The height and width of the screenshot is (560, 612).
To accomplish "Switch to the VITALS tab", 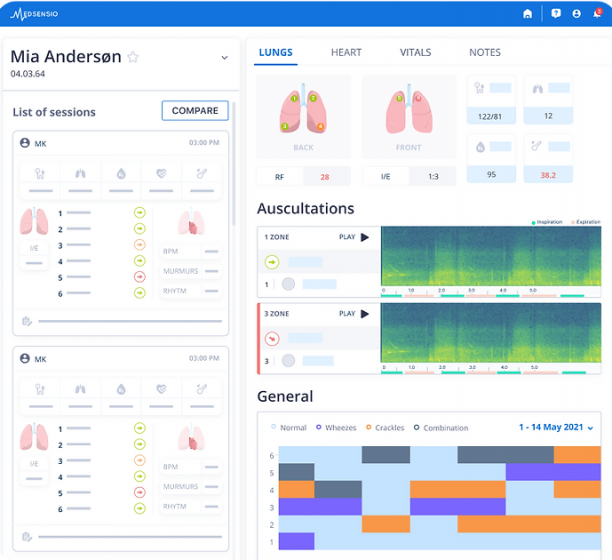I will (x=415, y=52).
